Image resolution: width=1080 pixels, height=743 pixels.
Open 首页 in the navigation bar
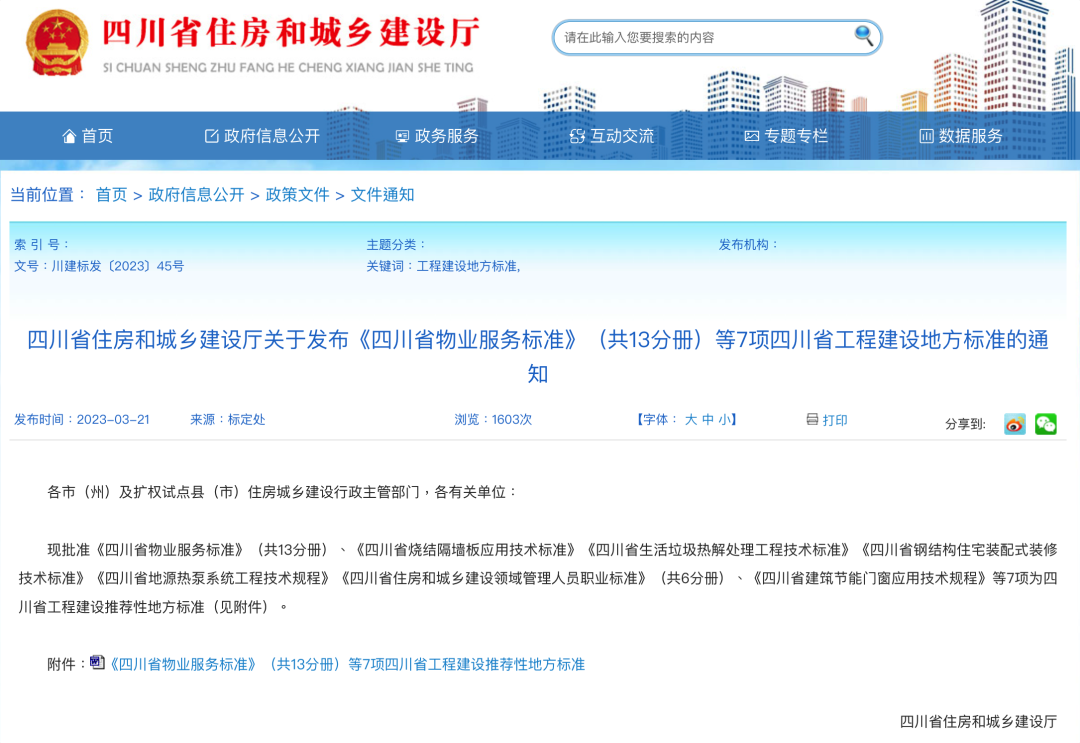point(88,136)
